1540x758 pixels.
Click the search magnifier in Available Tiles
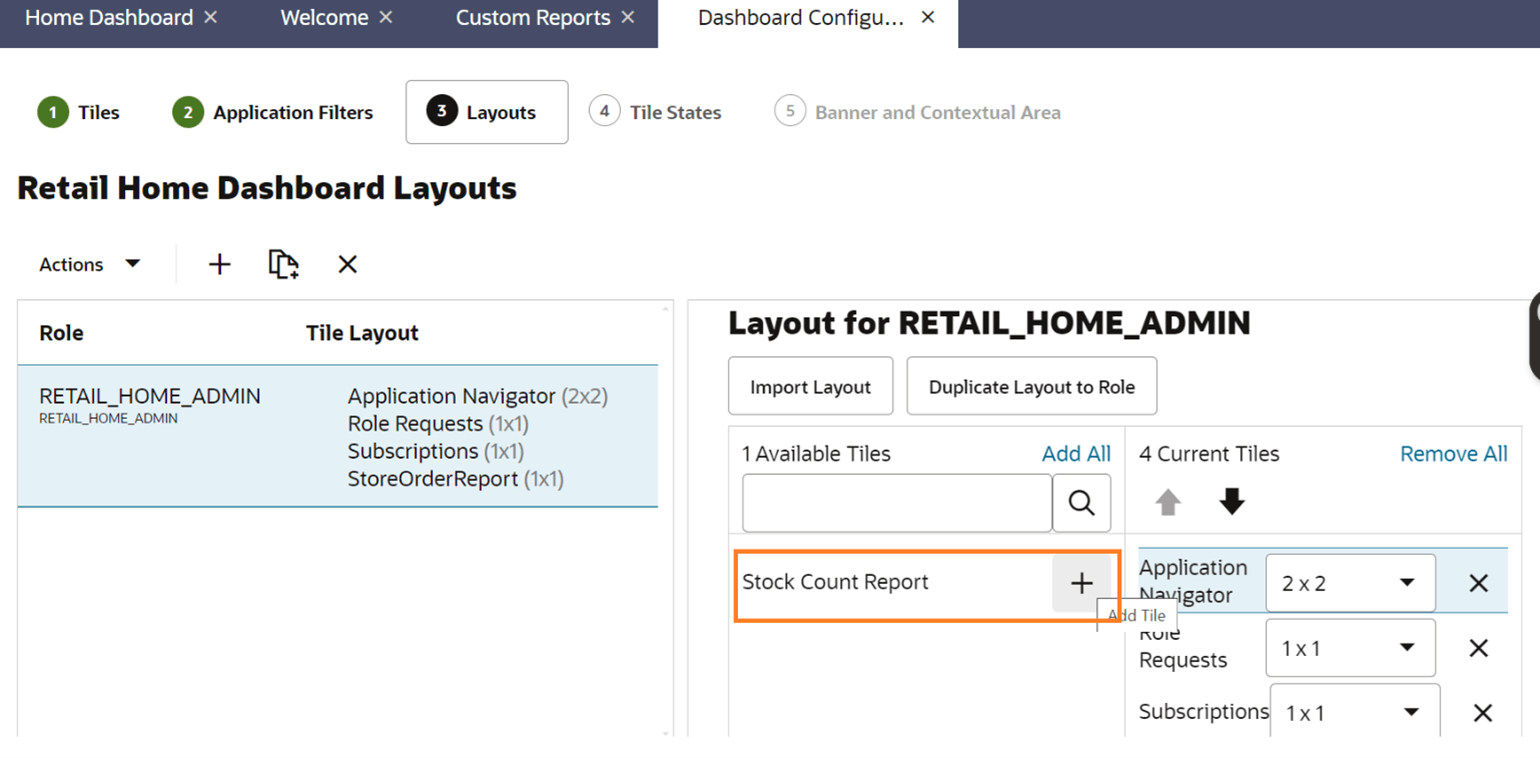(1081, 502)
